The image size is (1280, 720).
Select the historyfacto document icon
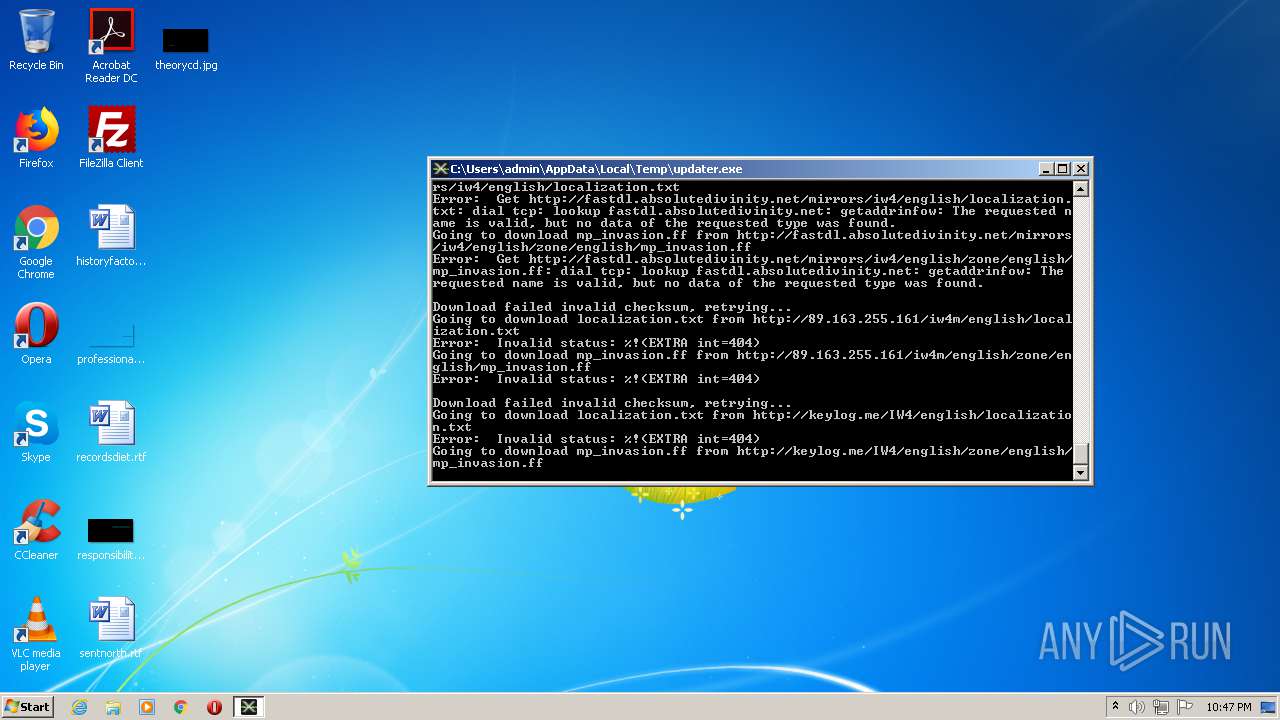point(111,236)
